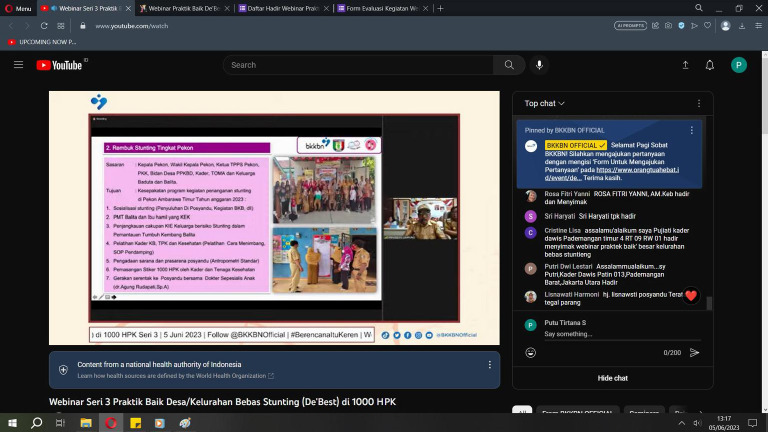Click Rosa Fitri Yanni chat author name
The image size is (768, 432).
coord(567,194)
